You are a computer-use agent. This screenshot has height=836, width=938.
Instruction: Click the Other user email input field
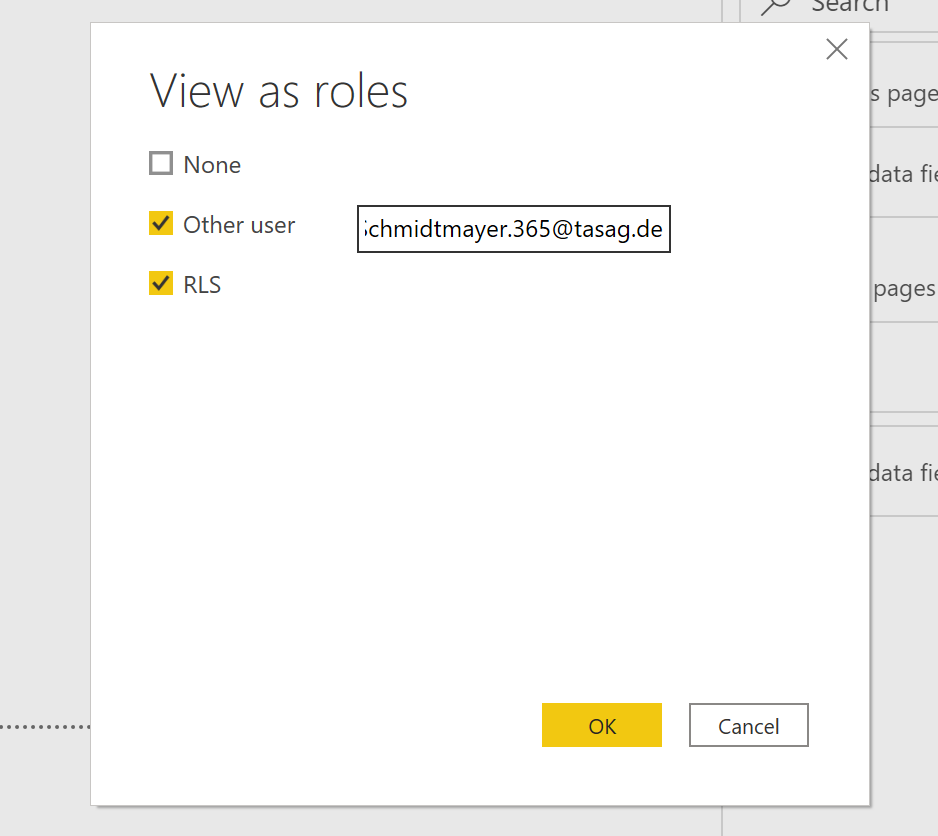(x=514, y=229)
